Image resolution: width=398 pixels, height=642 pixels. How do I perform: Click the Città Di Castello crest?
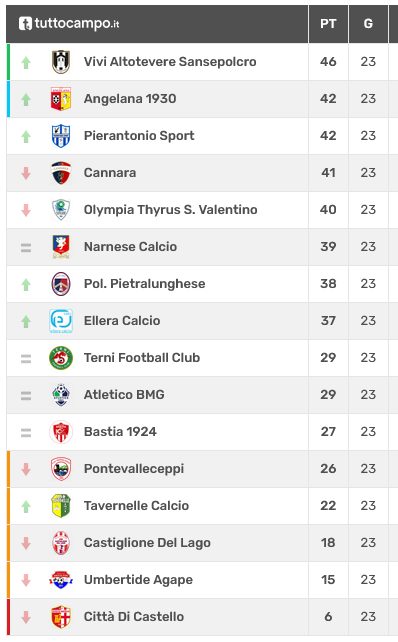pos(61,617)
